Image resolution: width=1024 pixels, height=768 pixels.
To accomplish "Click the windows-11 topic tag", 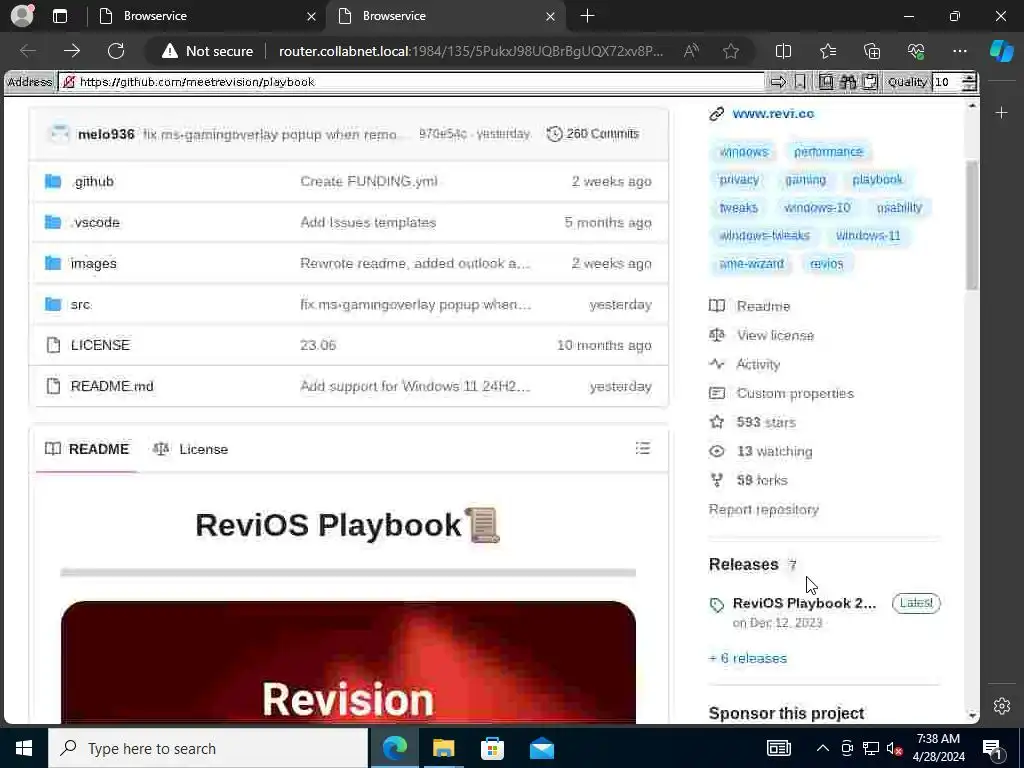I will click(868, 236).
